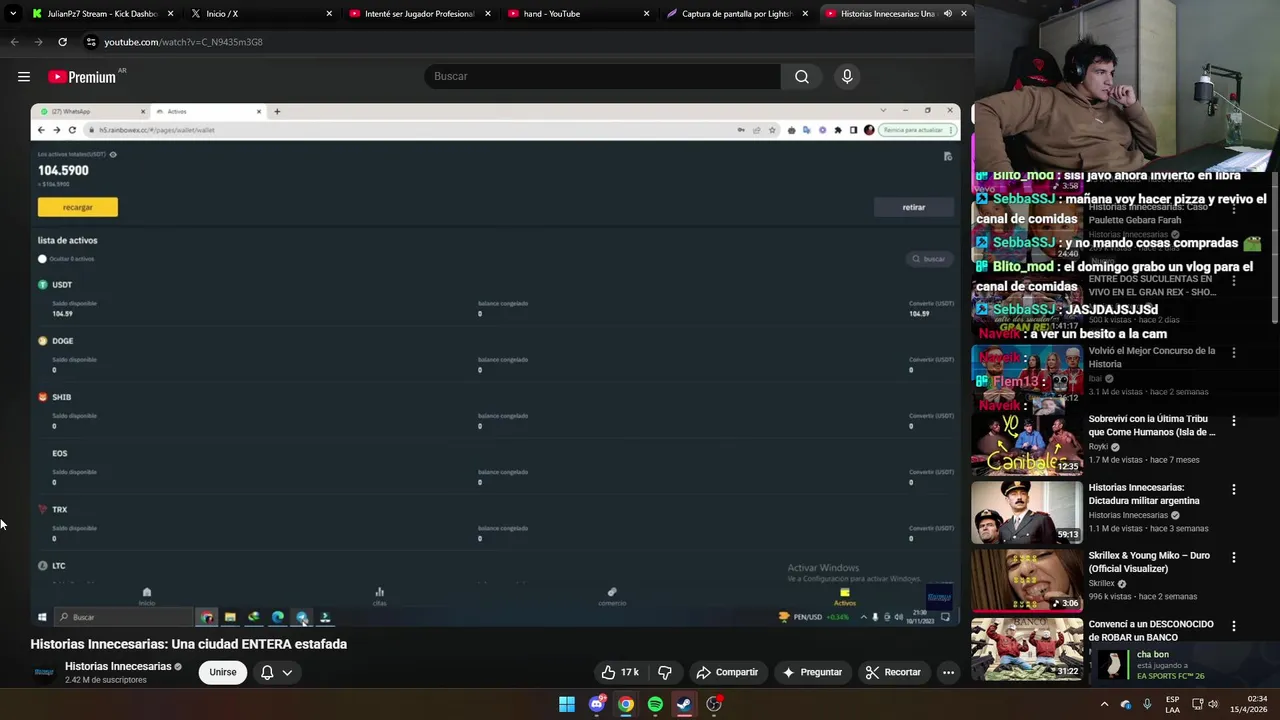Image resolution: width=1280 pixels, height=720 pixels.
Task: Start voice search with the microphone icon
Action: [x=847, y=76]
